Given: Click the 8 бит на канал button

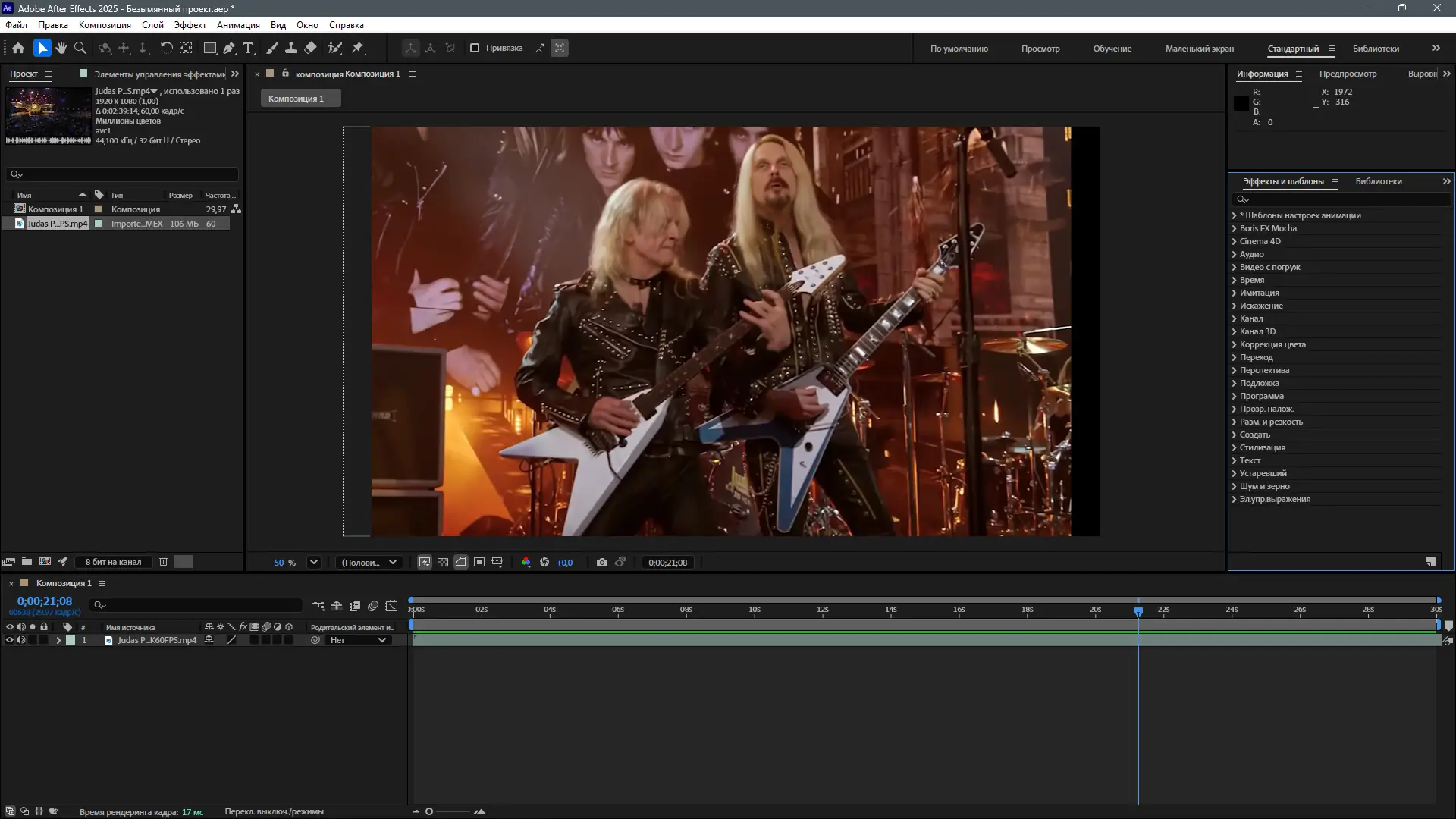Looking at the screenshot, I should (x=113, y=562).
